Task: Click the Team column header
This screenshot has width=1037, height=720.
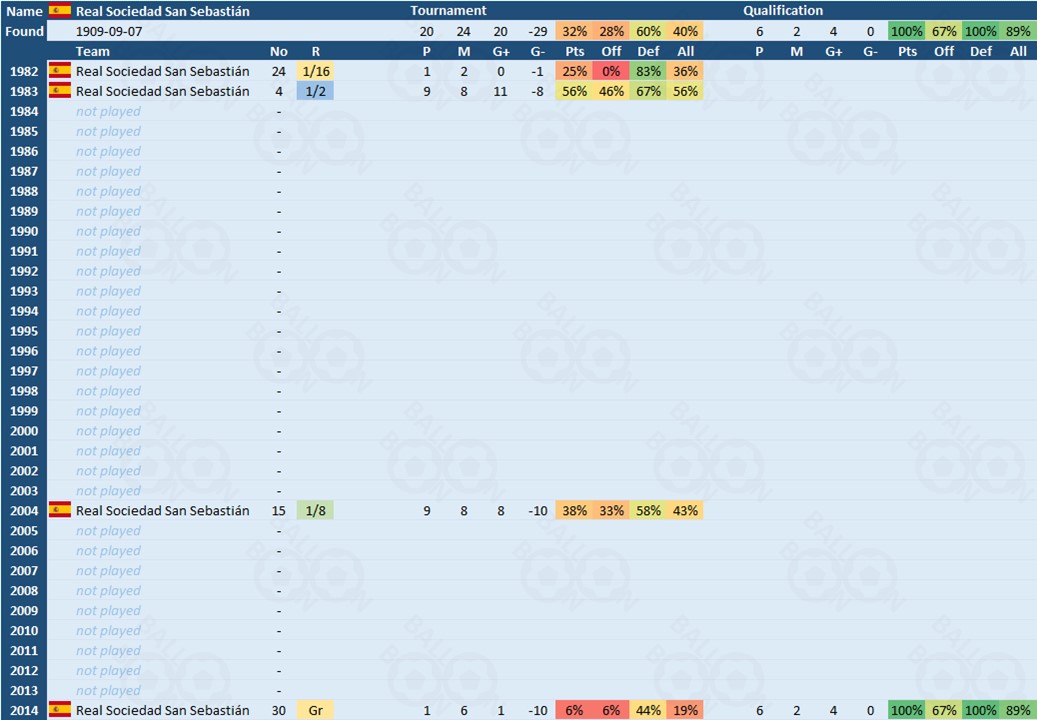Action: pos(93,51)
